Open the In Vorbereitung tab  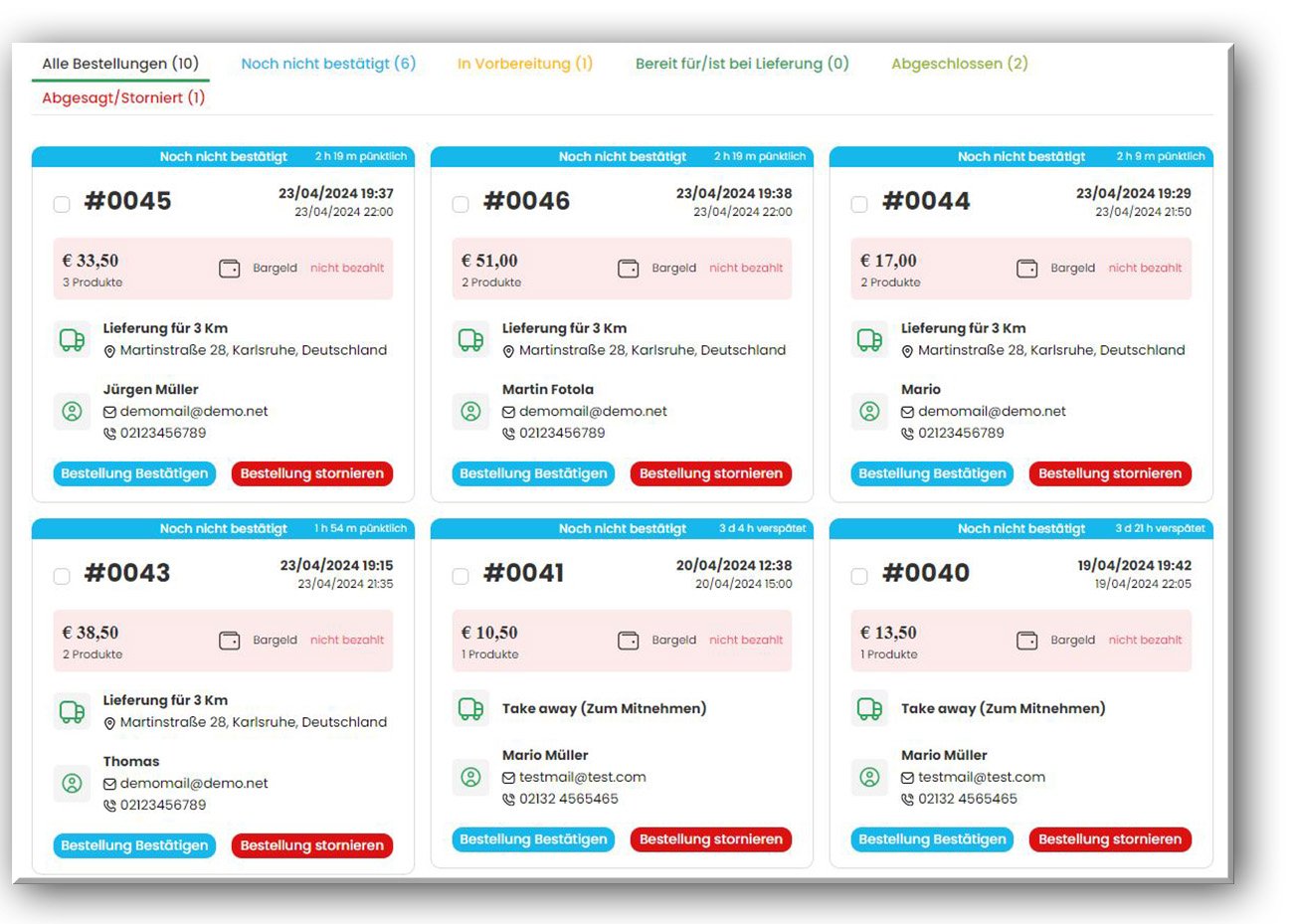click(x=524, y=64)
